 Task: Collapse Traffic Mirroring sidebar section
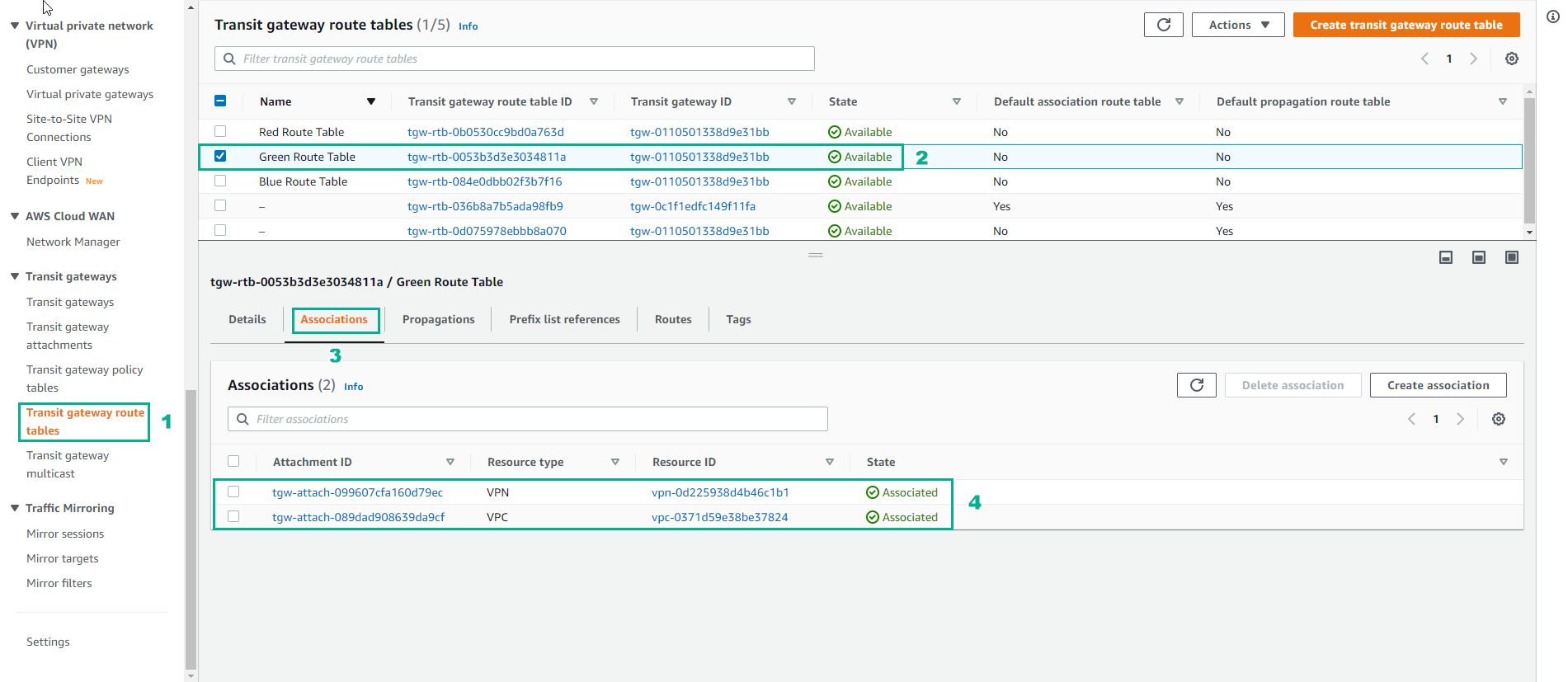(15, 508)
